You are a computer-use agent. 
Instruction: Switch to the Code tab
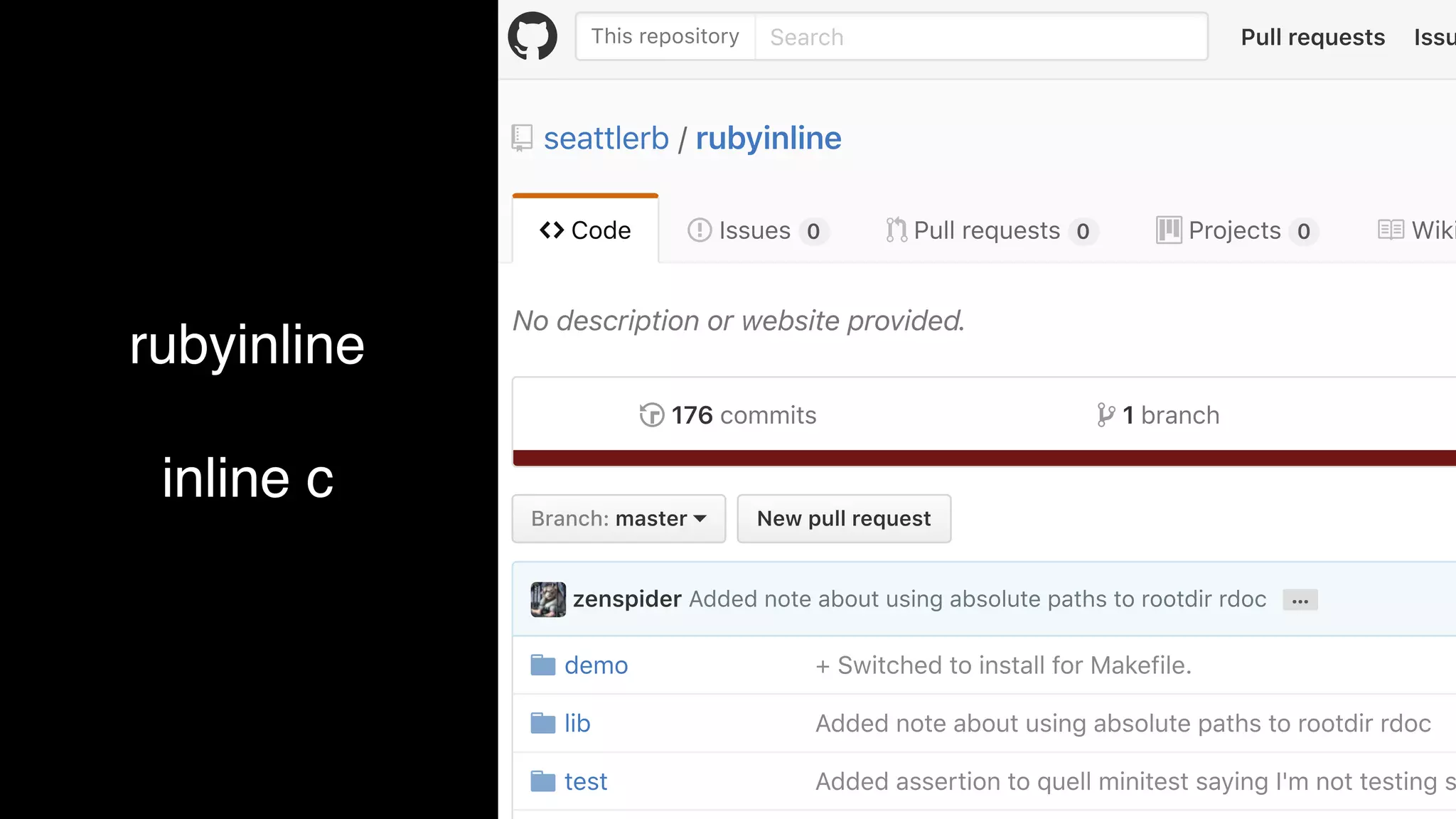click(x=585, y=230)
